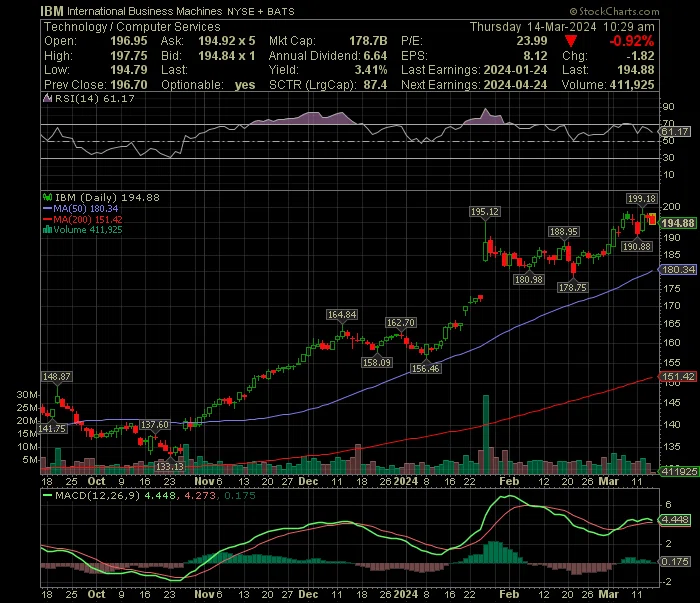Click the 148.87 price annotation
700x603 pixels.
click(x=56, y=376)
